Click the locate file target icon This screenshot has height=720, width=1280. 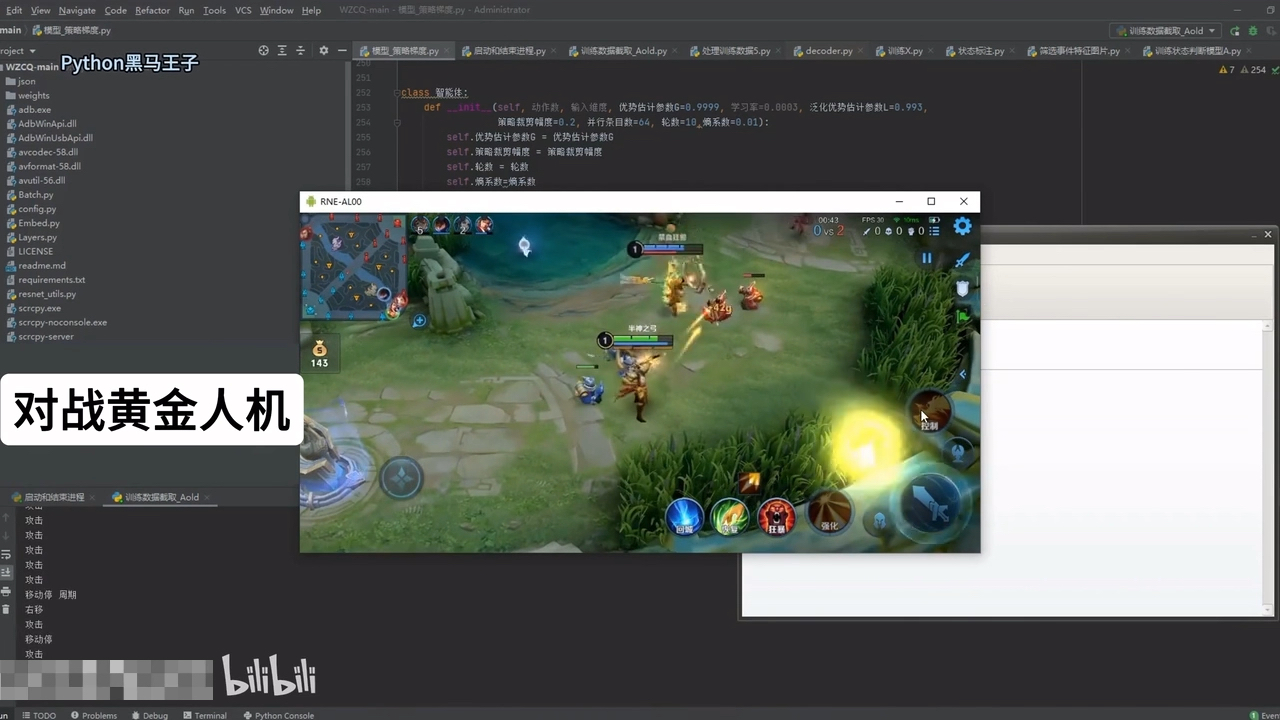pyautogui.click(x=263, y=50)
